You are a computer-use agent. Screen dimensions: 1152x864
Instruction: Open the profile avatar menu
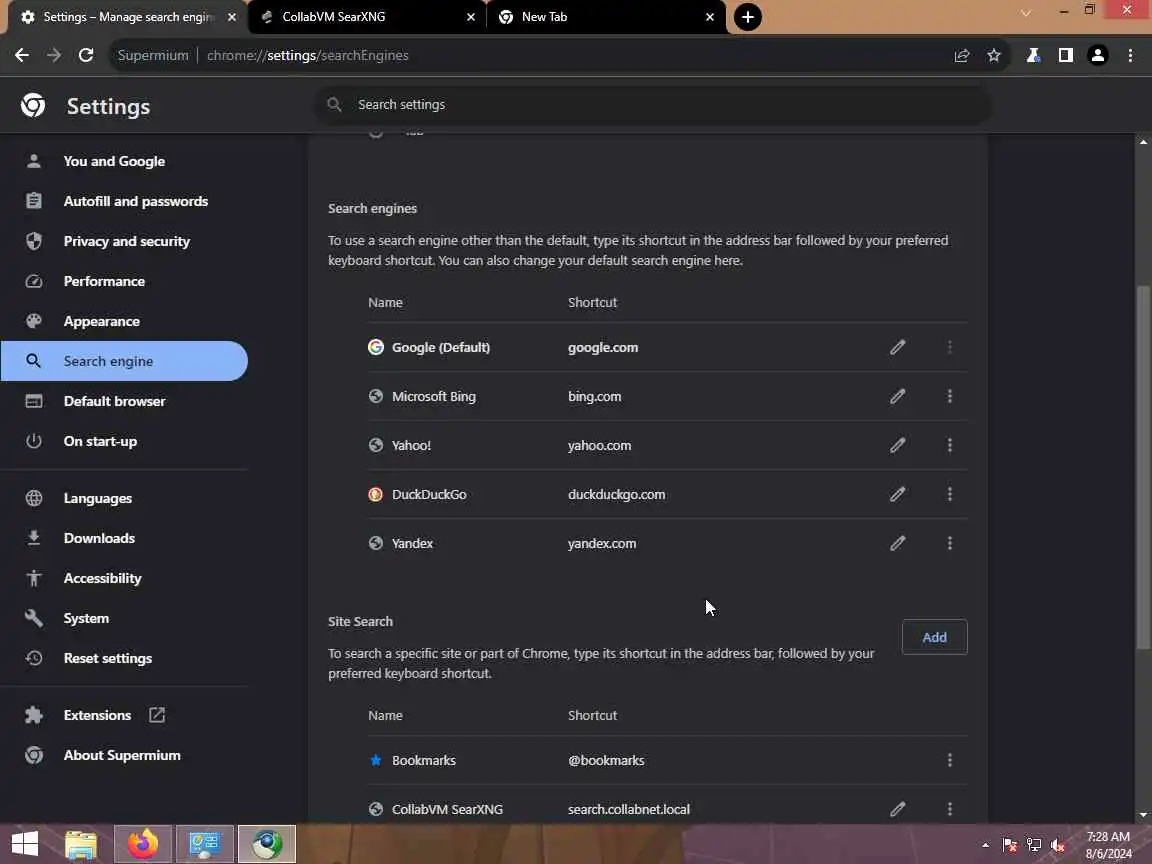pyautogui.click(x=1098, y=55)
